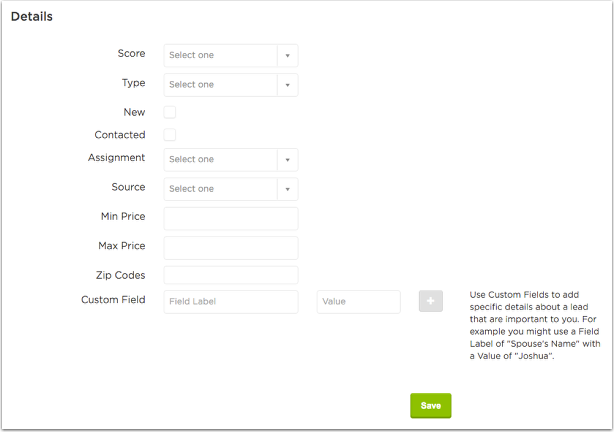Image resolution: width=614 pixels, height=432 pixels.
Task: Check the Contacted checkbox
Action: [x=170, y=135]
